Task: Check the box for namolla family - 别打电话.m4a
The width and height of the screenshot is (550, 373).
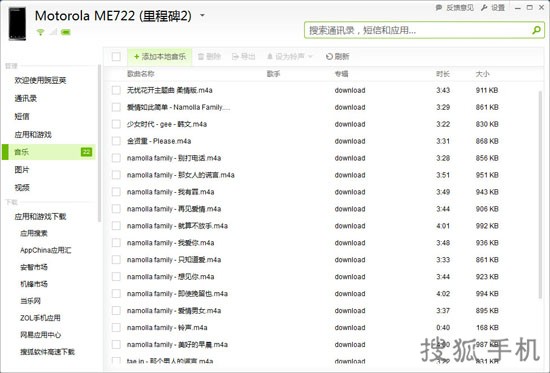Action: pos(116,158)
